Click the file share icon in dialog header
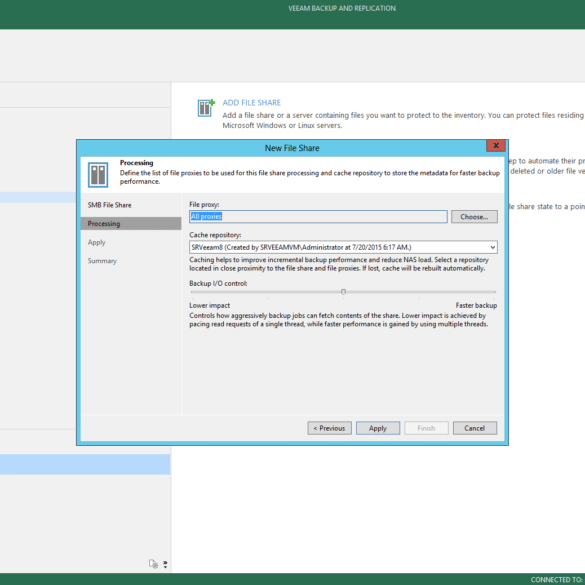The width and height of the screenshot is (585, 585). [98, 175]
